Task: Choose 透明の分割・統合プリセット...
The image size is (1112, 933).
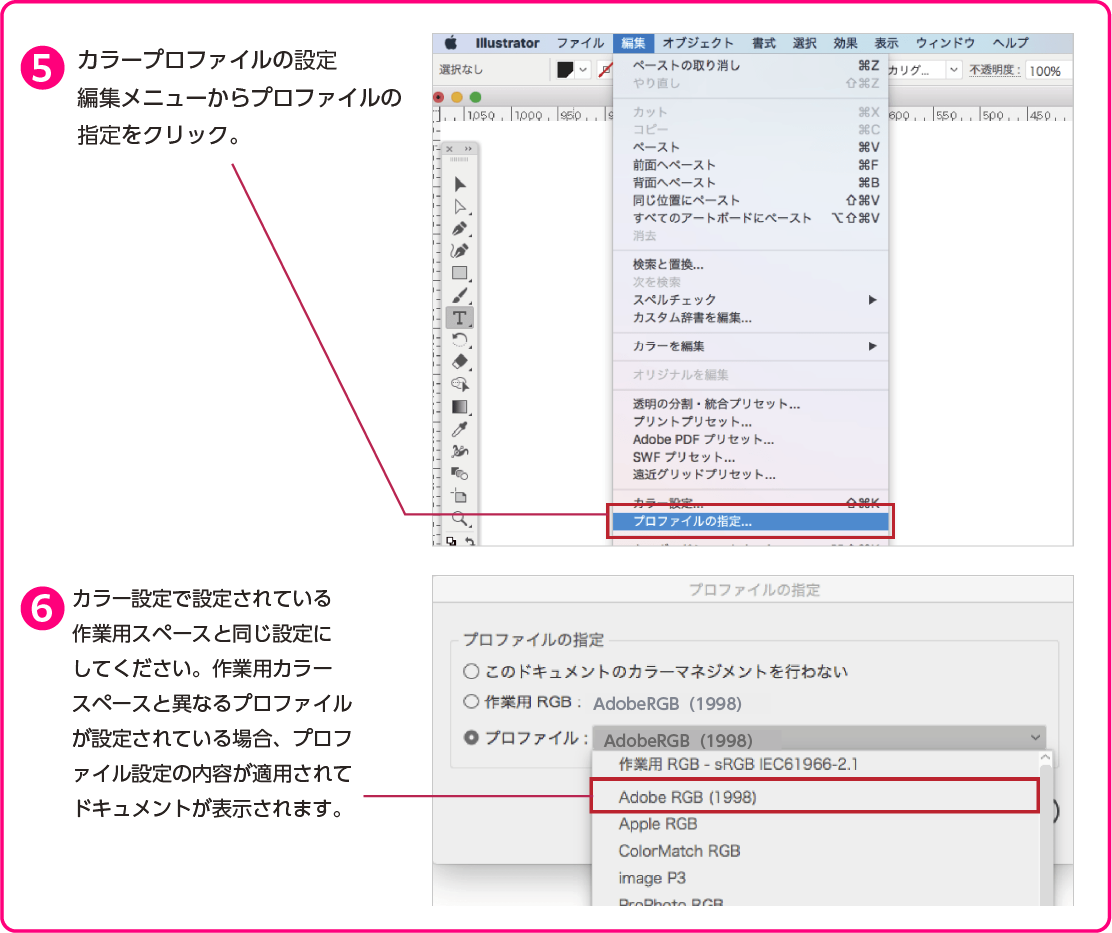Action: coord(750,404)
